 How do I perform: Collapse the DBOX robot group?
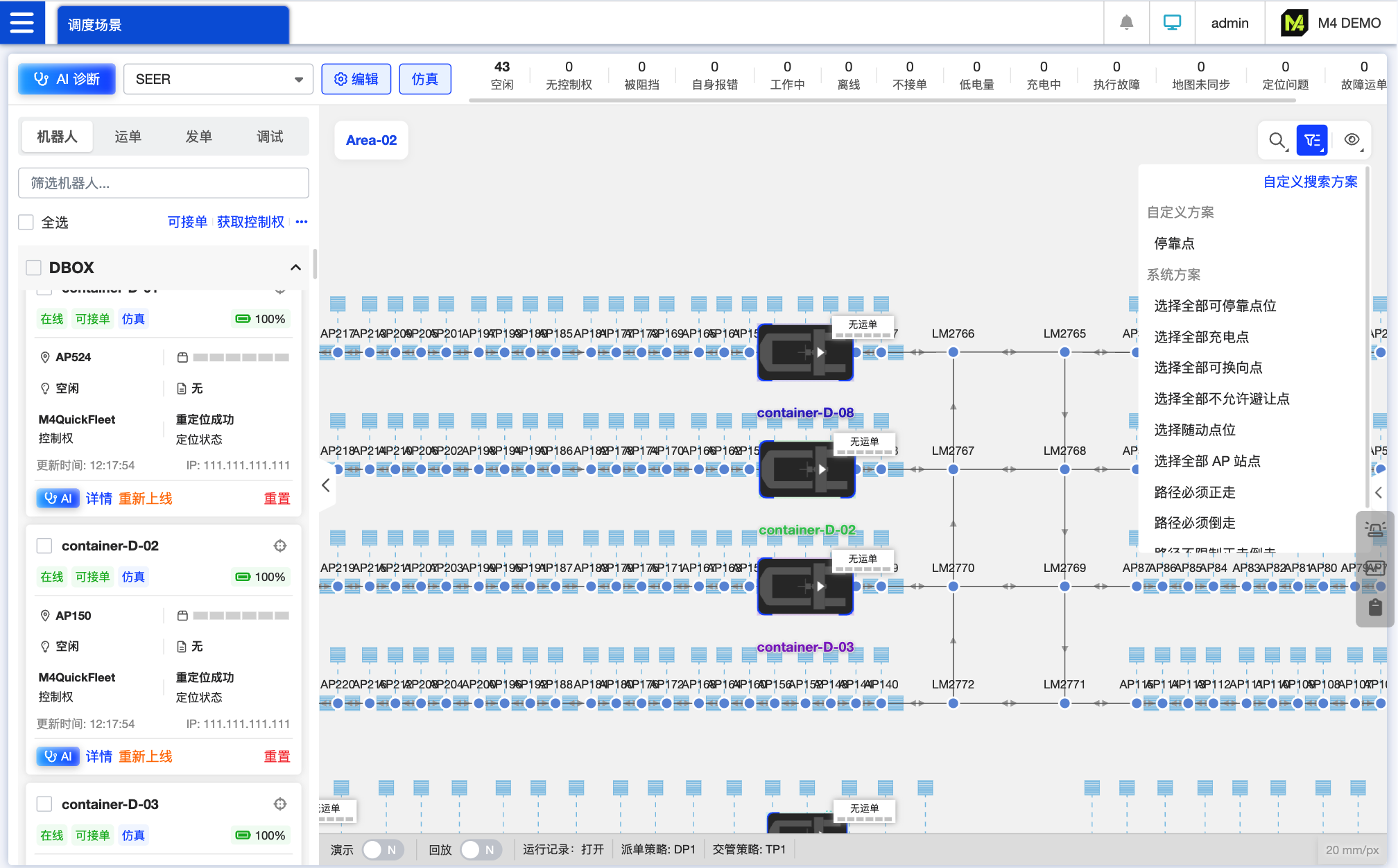(x=295, y=268)
